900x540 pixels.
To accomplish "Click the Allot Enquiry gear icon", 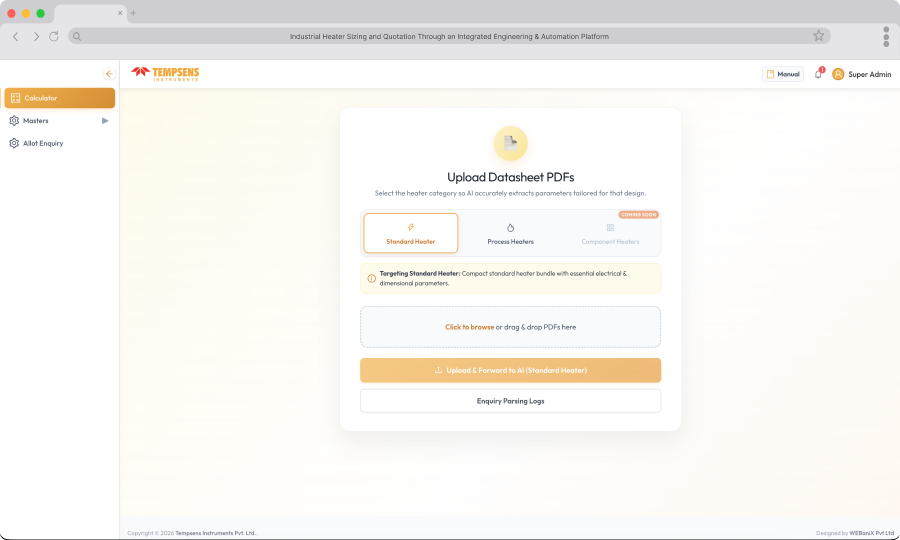I will tap(14, 143).
